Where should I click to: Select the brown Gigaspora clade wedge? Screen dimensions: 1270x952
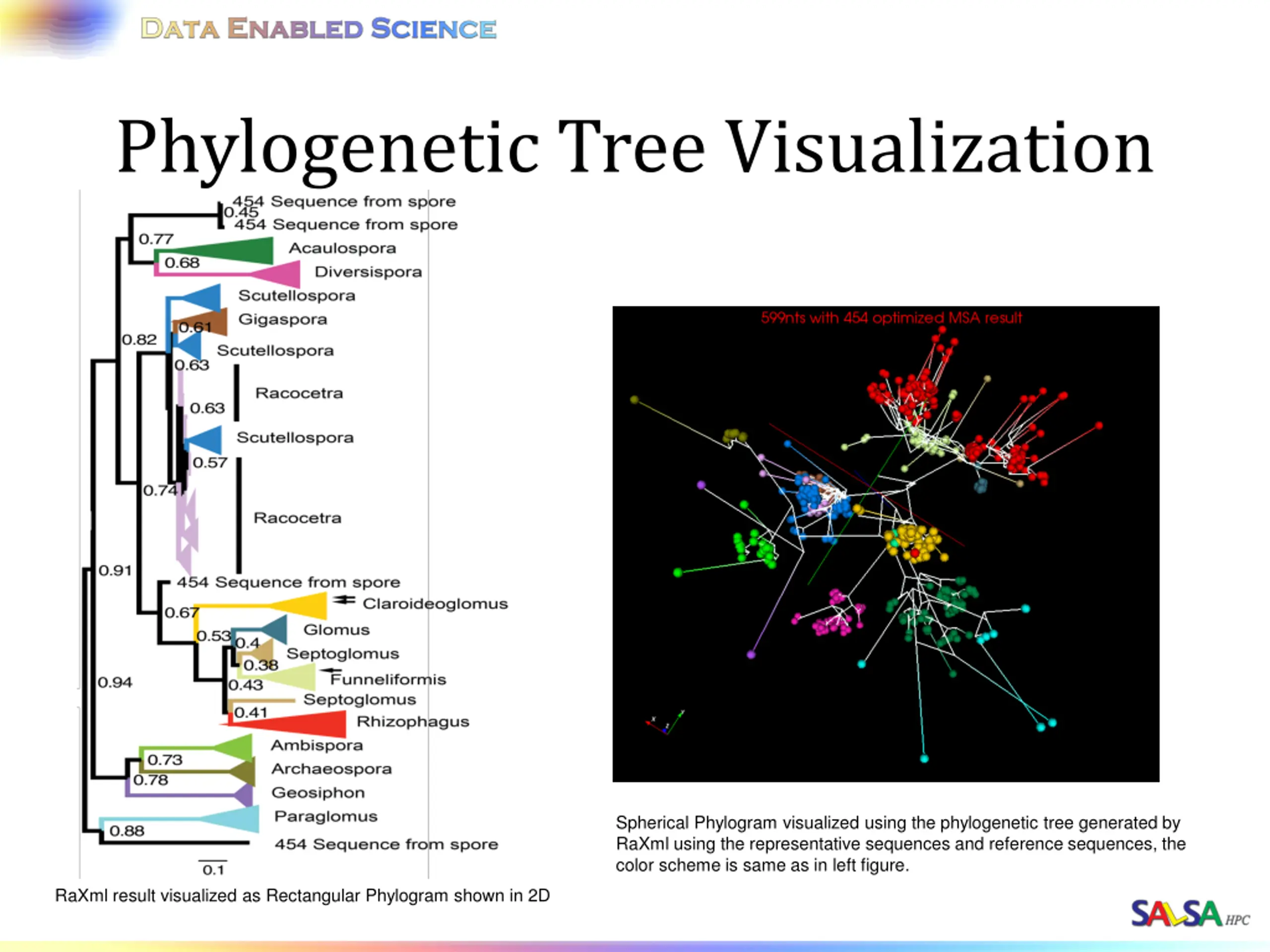click(x=201, y=322)
